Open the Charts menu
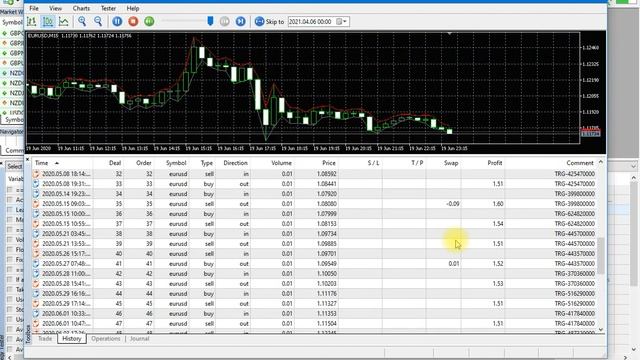 [81, 8]
